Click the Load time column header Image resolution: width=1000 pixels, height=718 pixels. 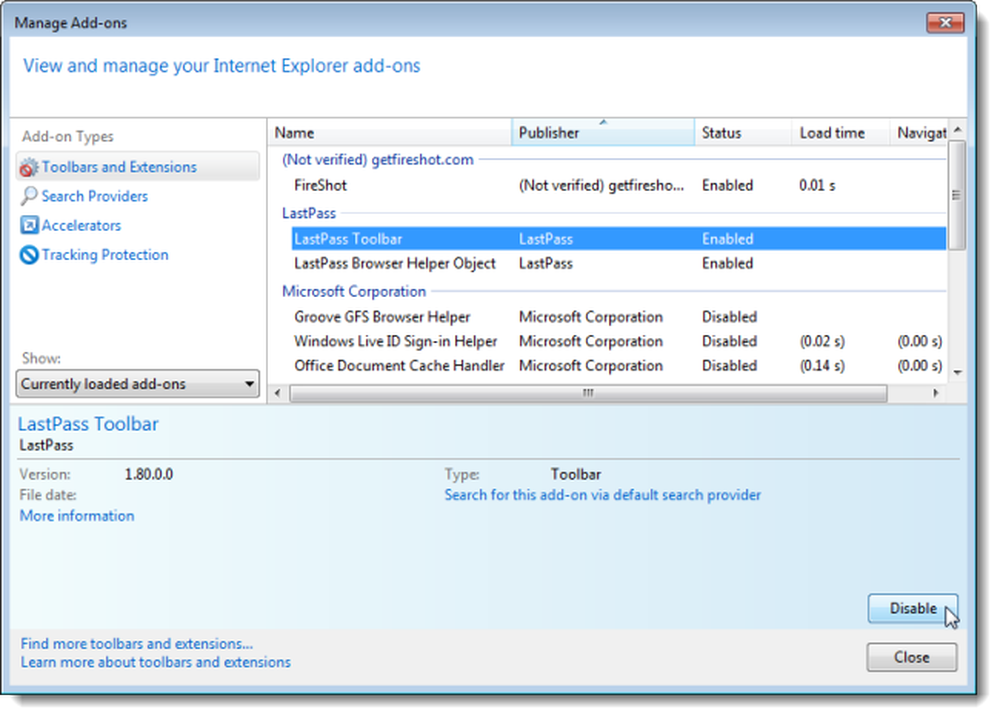click(x=841, y=133)
